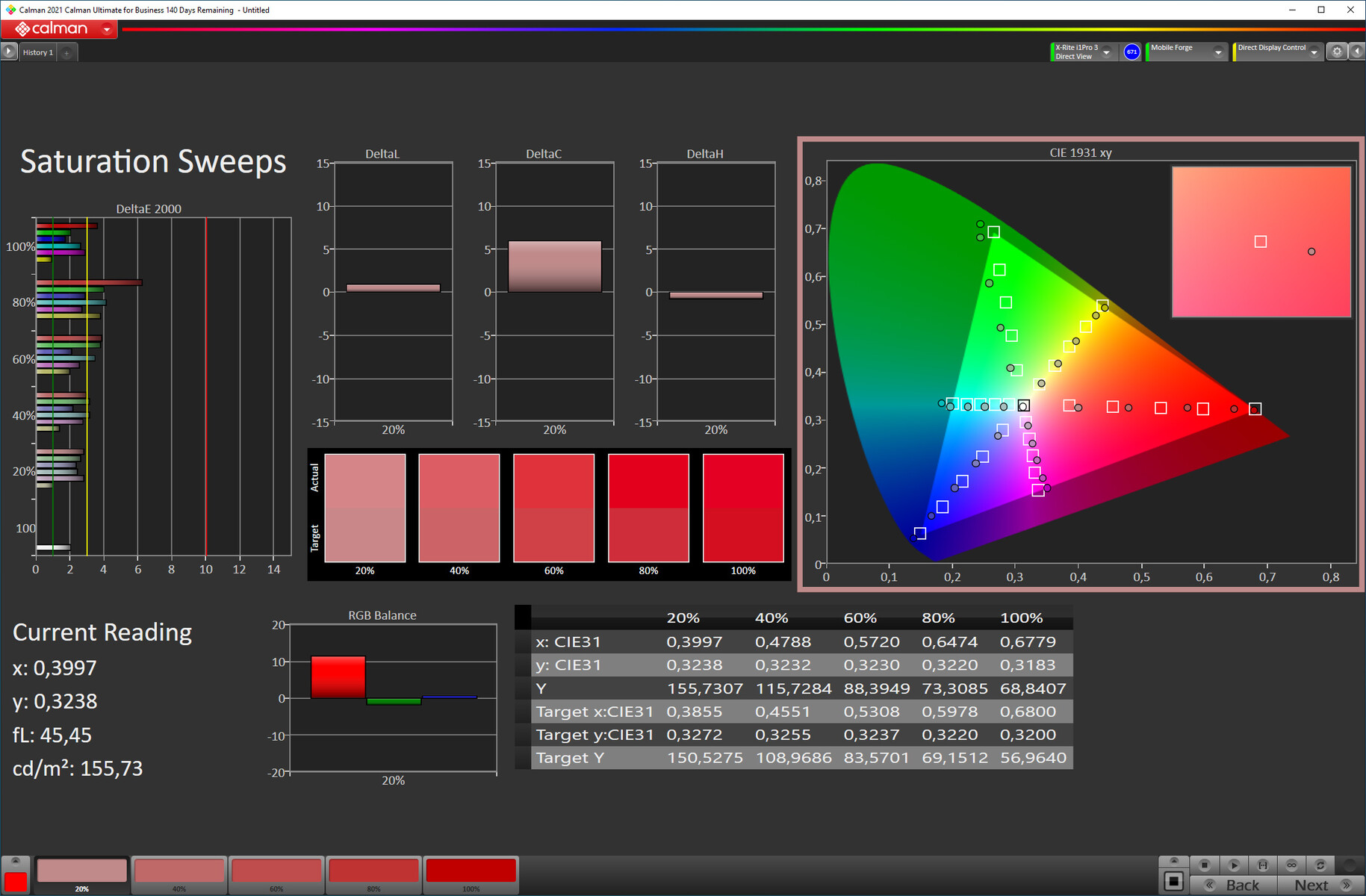The width and height of the screenshot is (1366, 896).
Task: Click the RGB Balance chart title
Action: coord(382,615)
